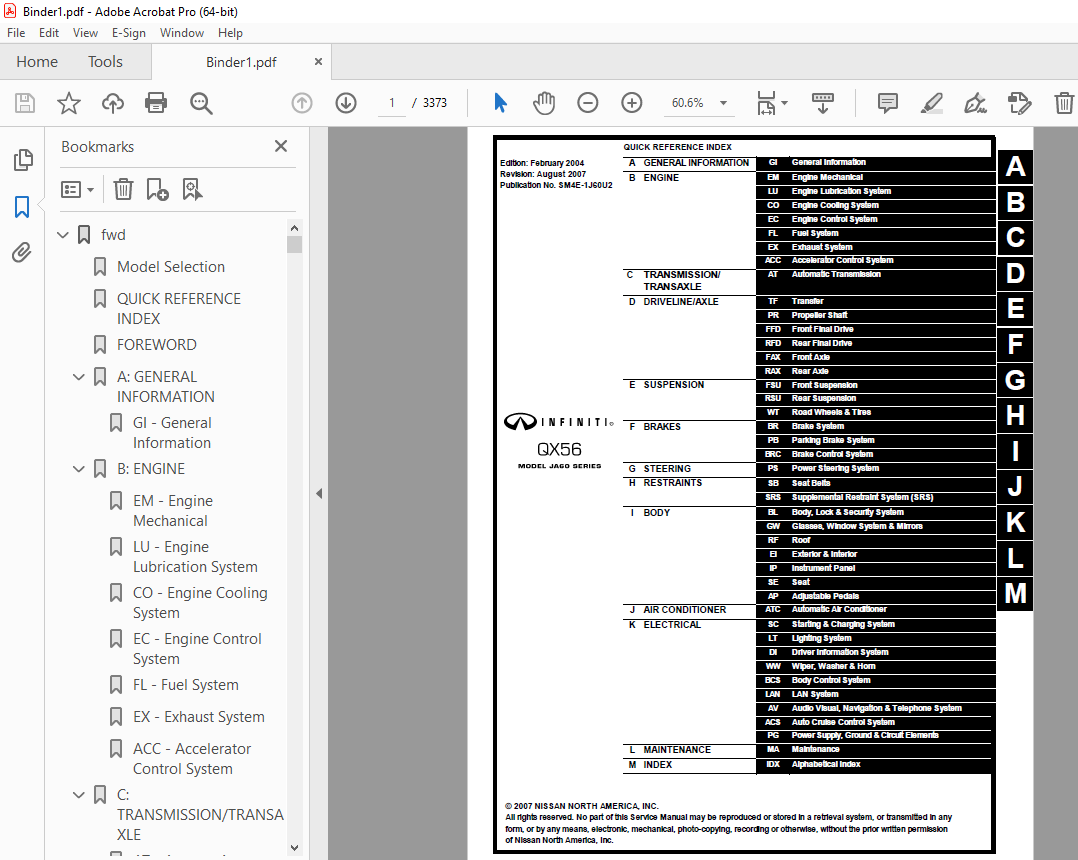Find current bookmark icon

coord(192,189)
